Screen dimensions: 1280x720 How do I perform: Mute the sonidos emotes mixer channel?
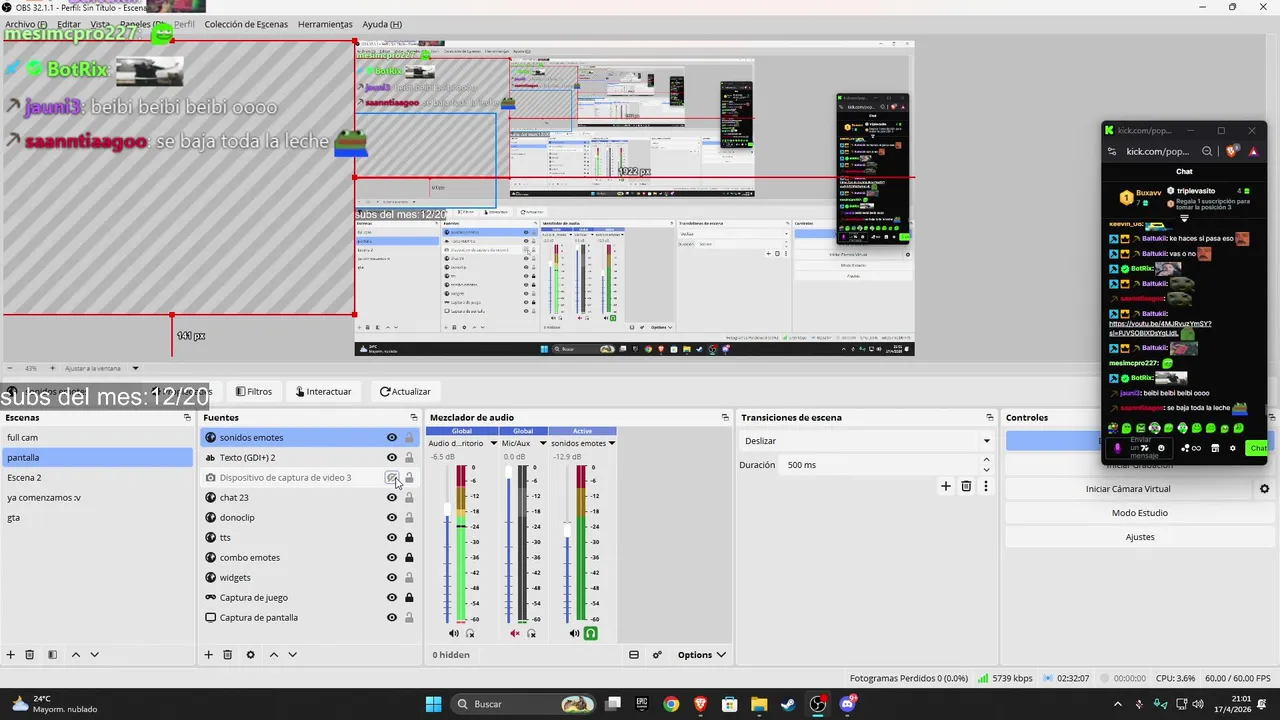pyautogui.click(x=574, y=633)
